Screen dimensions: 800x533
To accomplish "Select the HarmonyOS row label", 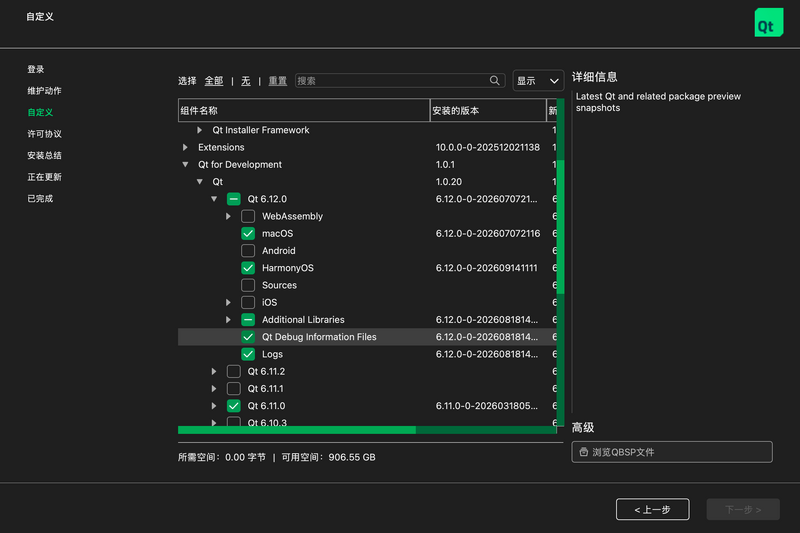I will click(288, 268).
